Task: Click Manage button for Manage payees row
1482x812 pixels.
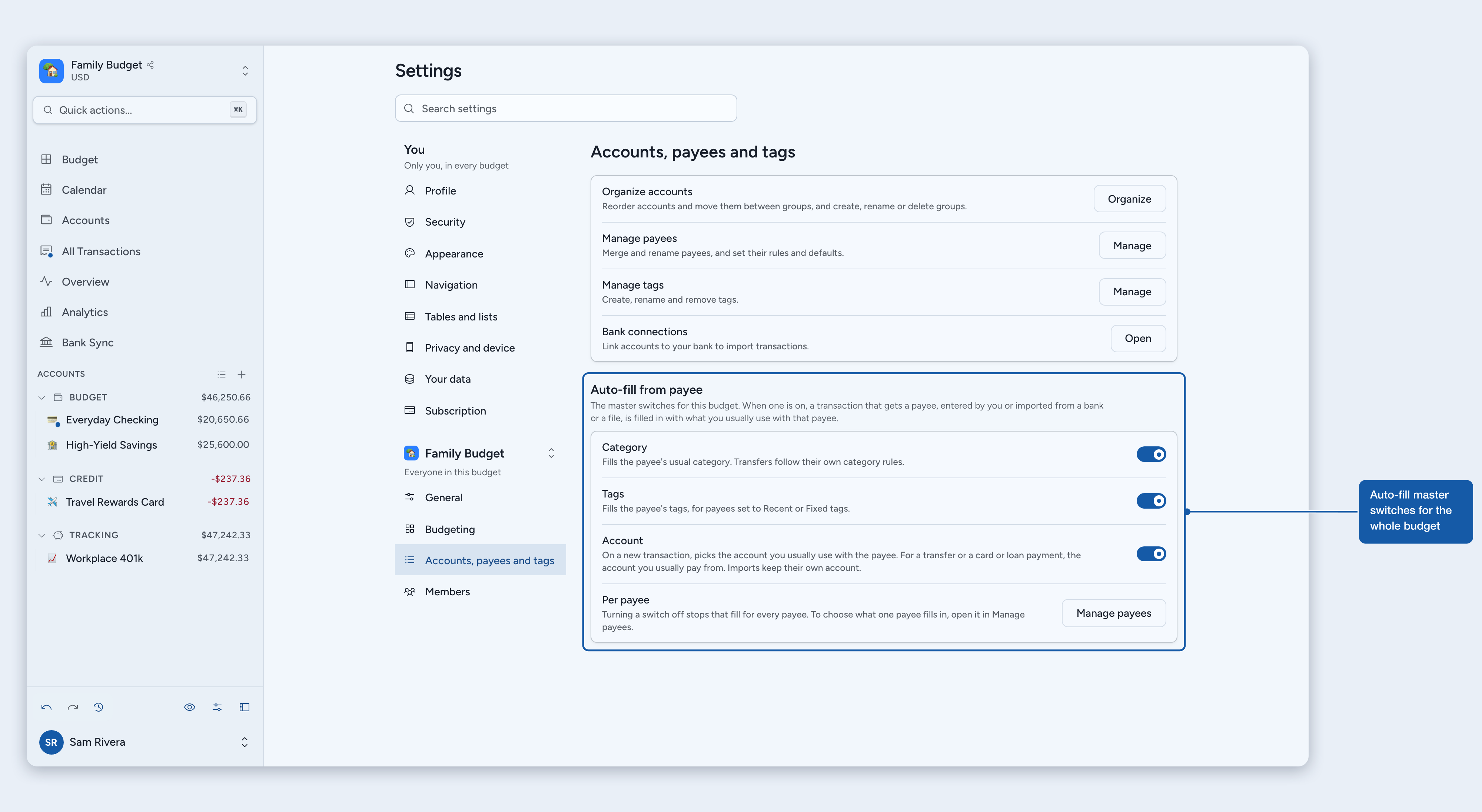Action: click(x=1132, y=246)
